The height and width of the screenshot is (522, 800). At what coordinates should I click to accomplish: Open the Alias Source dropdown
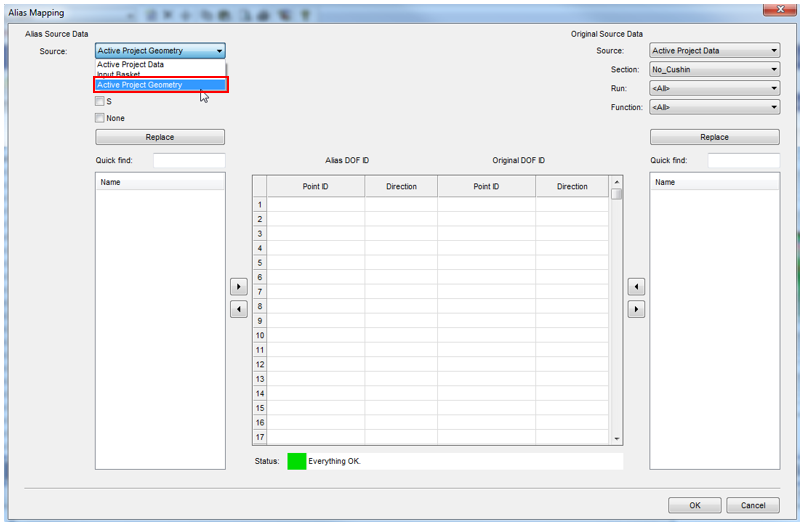coord(160,51)
